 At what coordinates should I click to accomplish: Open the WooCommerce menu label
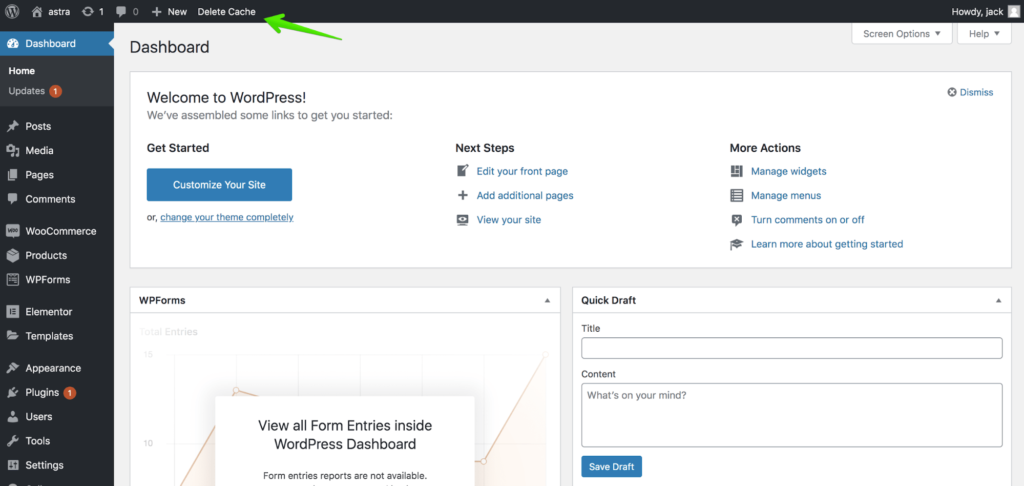61,231
